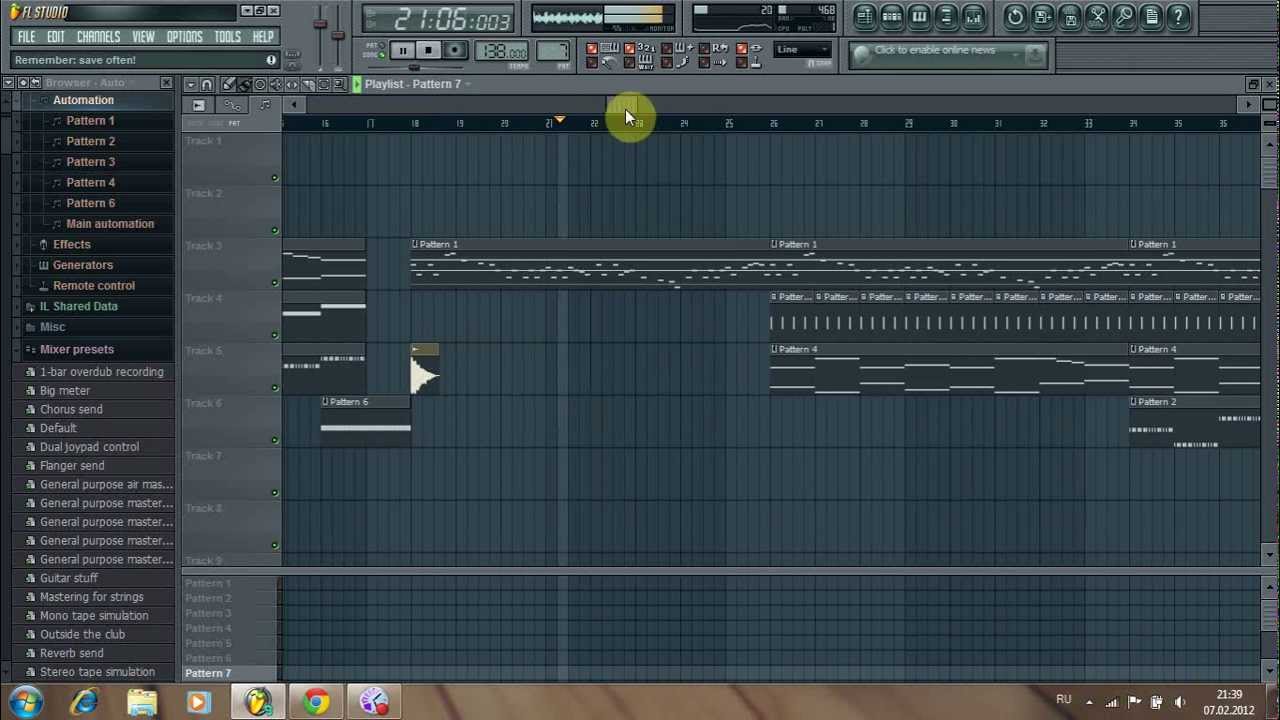Open the FILE menu
Screen dimensions: 1280x720
pyautogui.click(x=27, y=37)
